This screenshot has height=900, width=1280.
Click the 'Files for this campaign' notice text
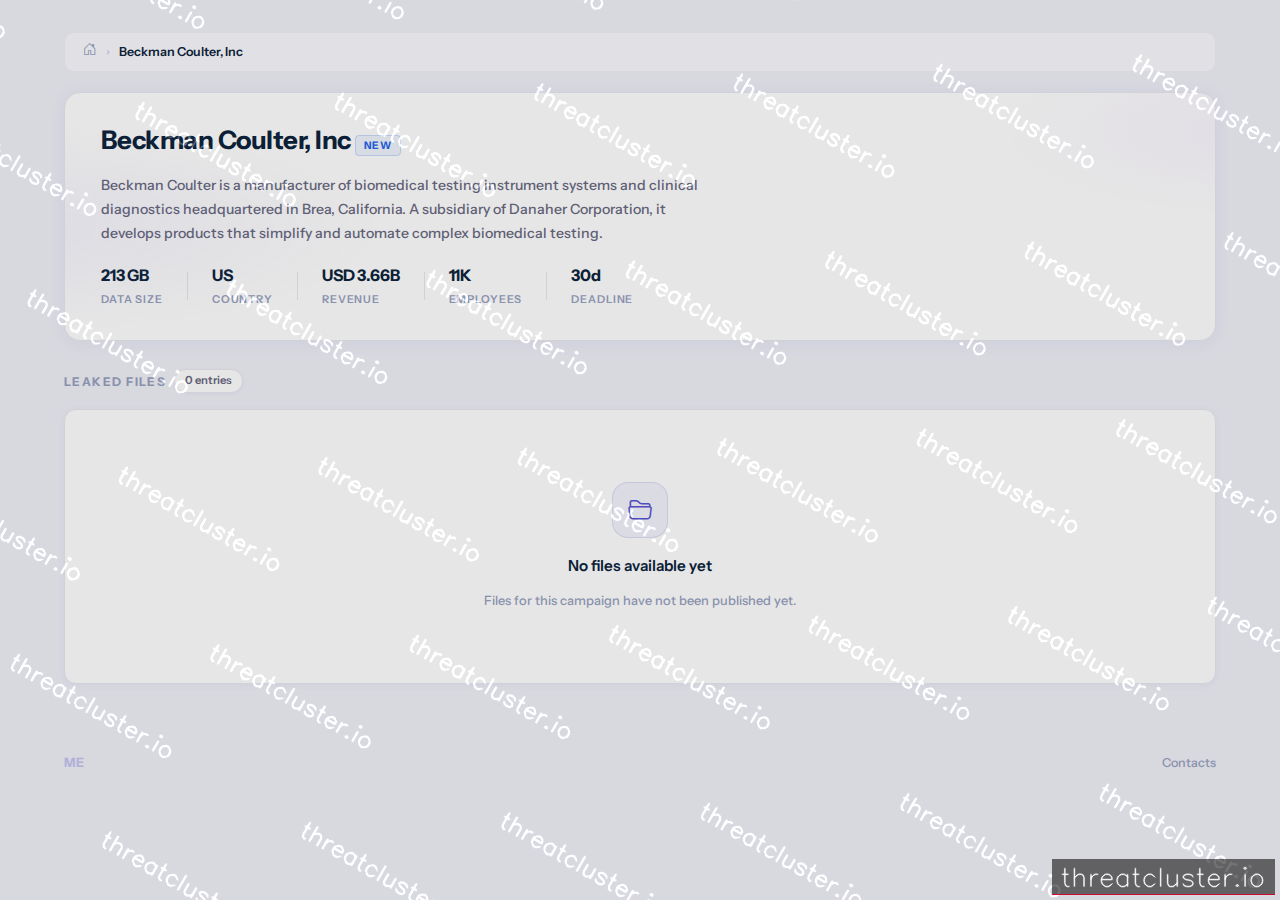coord(640,601)
